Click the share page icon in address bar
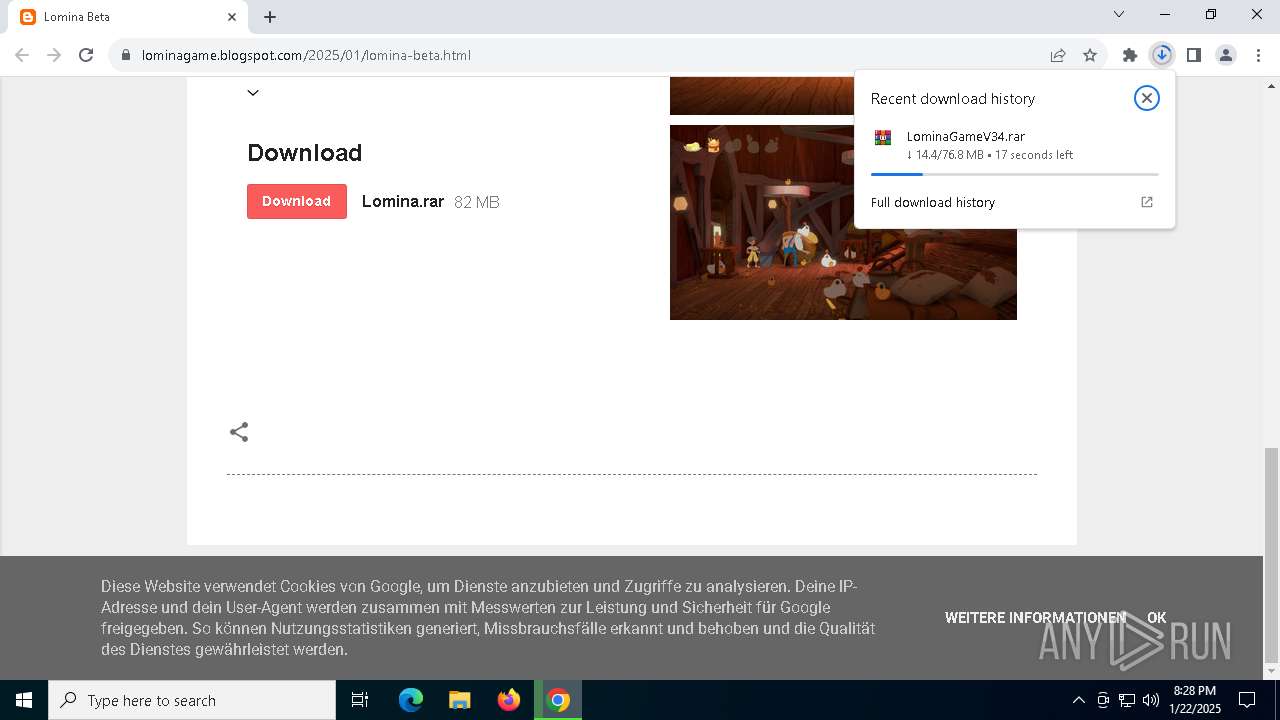The height and width of the screenshot is (720, 1280). tap(1058, 55)
